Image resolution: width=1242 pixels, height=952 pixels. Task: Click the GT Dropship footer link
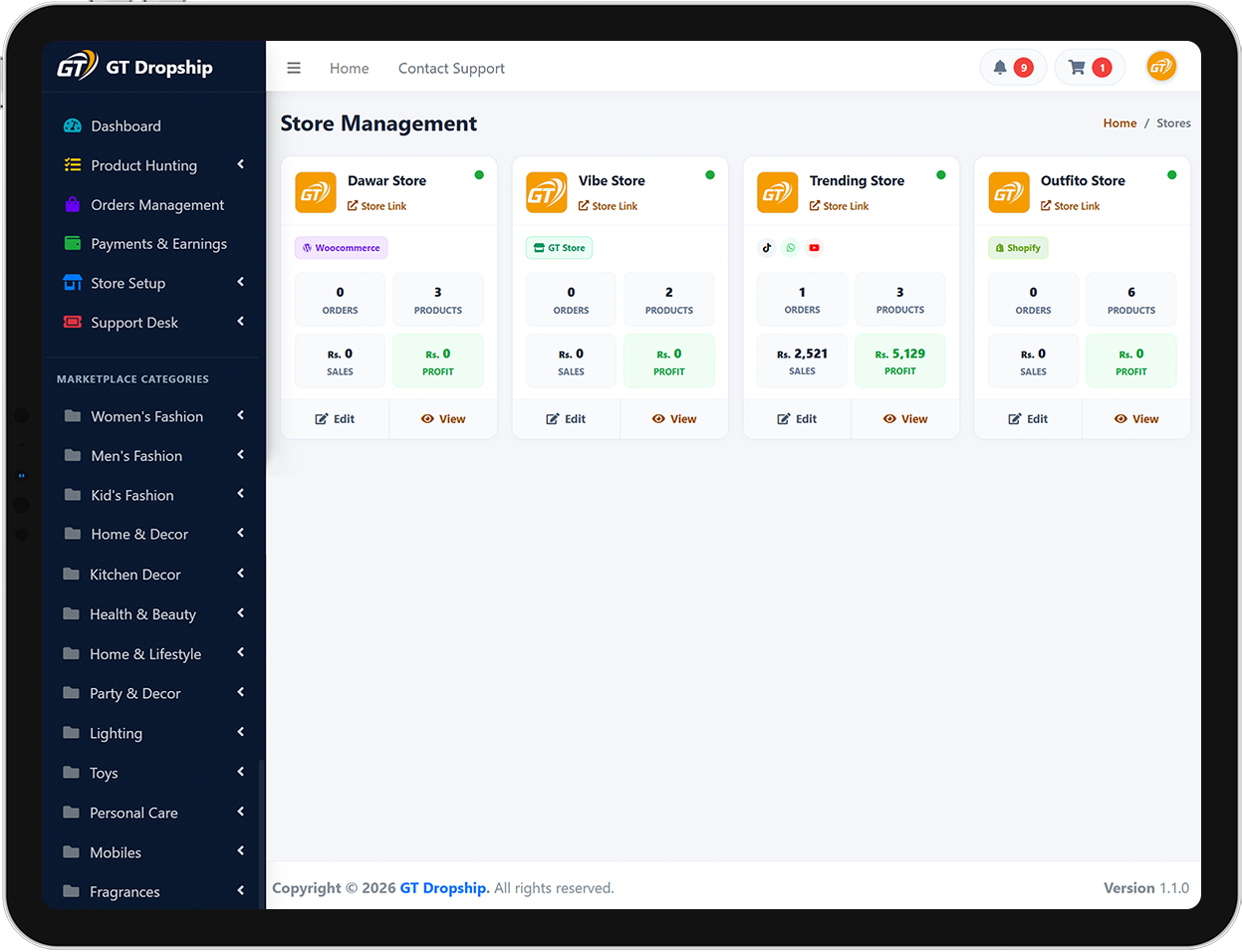pos(444,888)
